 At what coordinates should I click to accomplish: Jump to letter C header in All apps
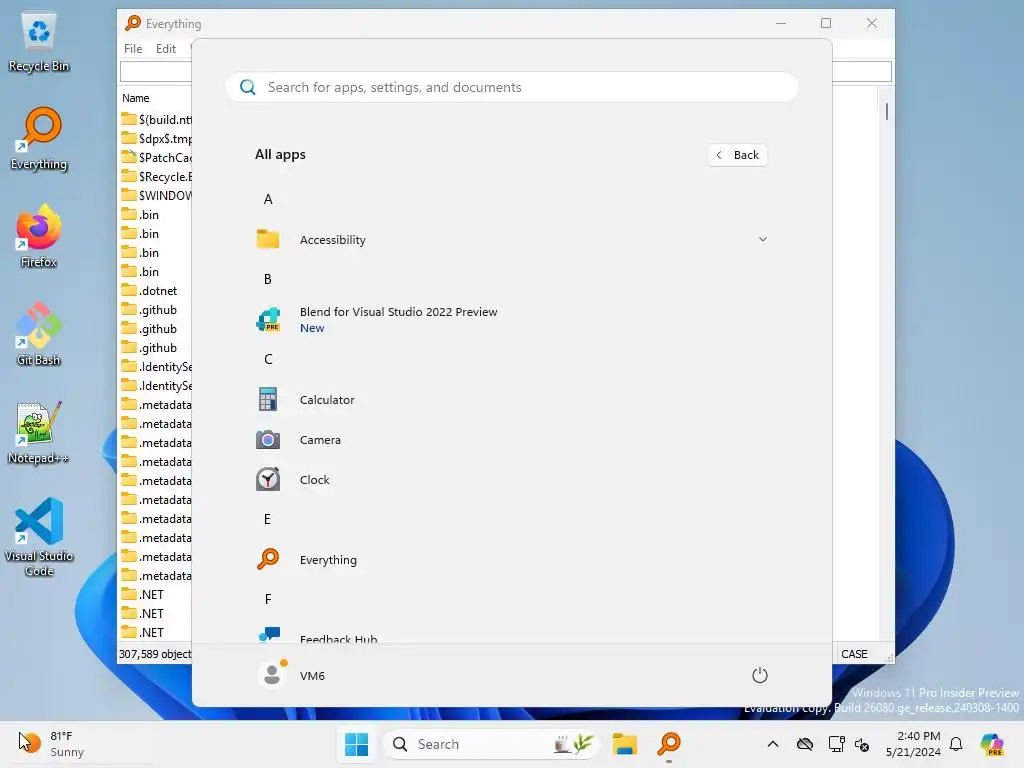(x=268, y=360)
